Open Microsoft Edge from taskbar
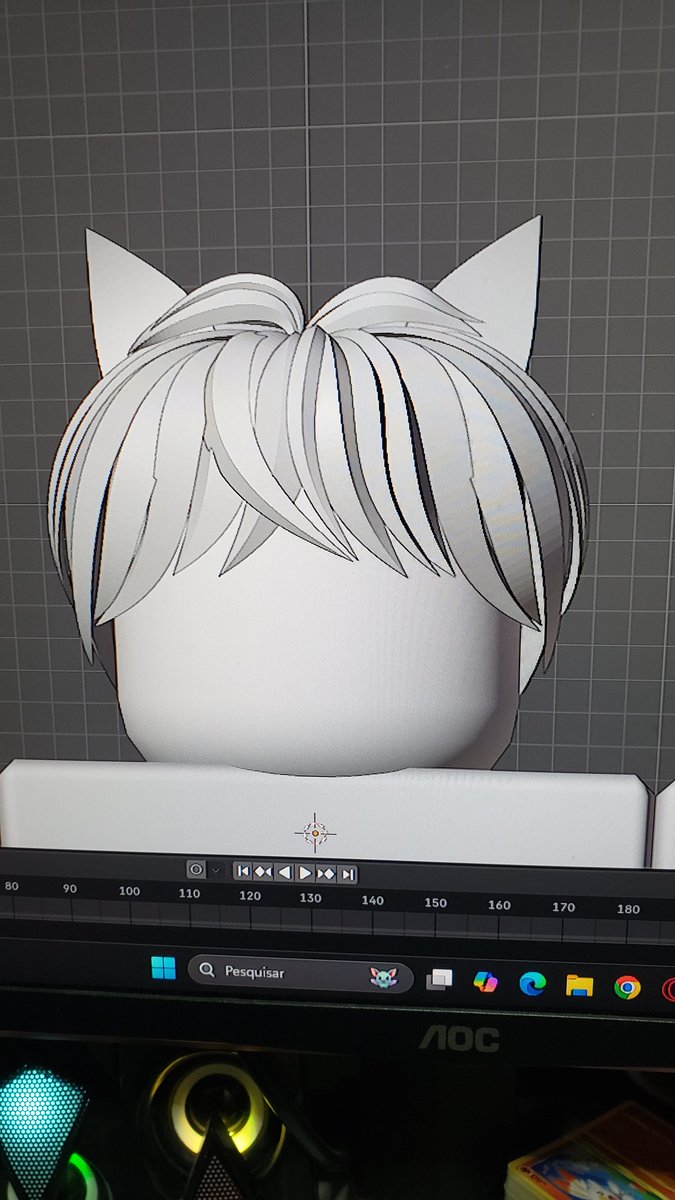This screenshot has width=675, height=1200. pyautogui.click(x=532, y=984)
